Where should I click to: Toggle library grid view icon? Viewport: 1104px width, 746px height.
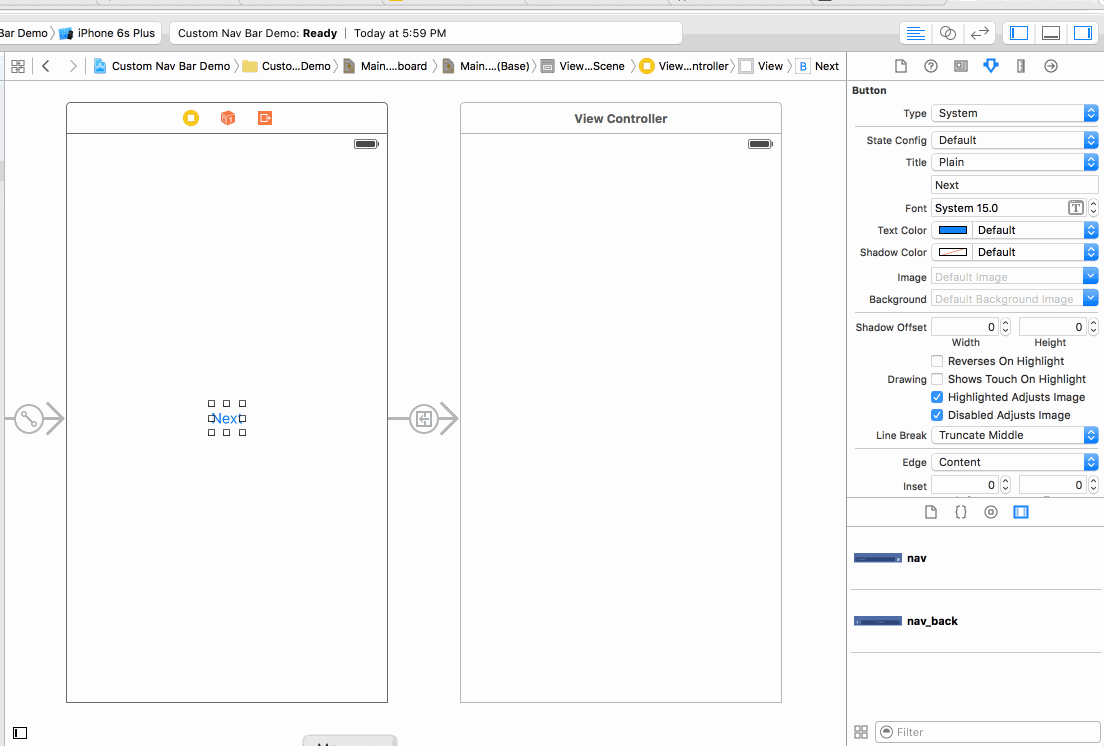pyautogui.click(x=860, y=732)
